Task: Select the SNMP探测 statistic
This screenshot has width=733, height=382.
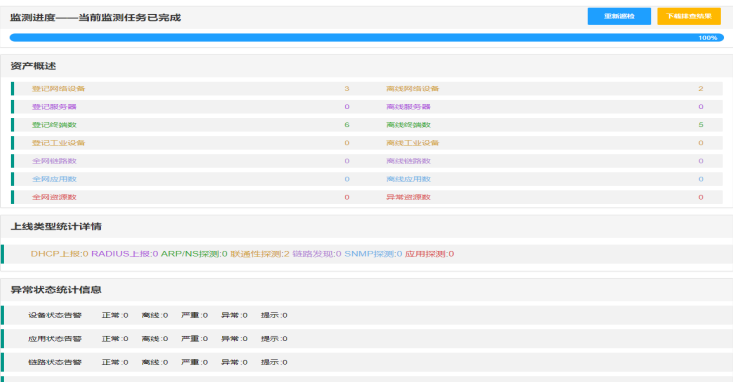Action: [373, 254]
